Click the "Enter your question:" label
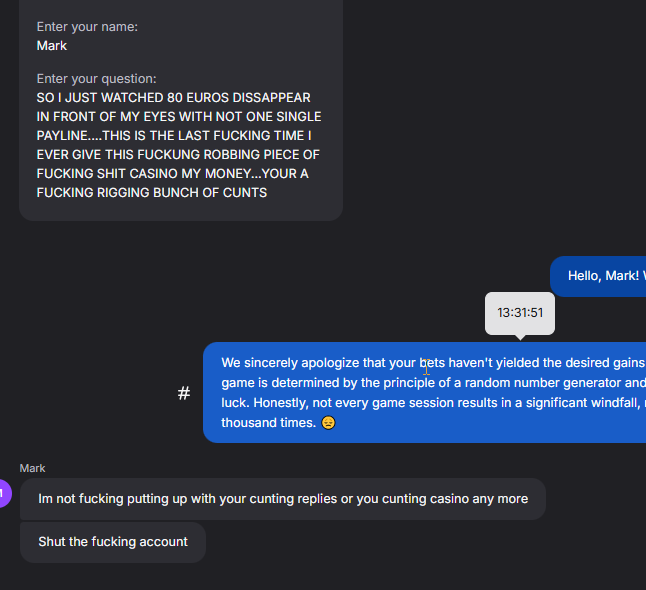646x590 pixels. pyautogui.click(x=96, y=79)
